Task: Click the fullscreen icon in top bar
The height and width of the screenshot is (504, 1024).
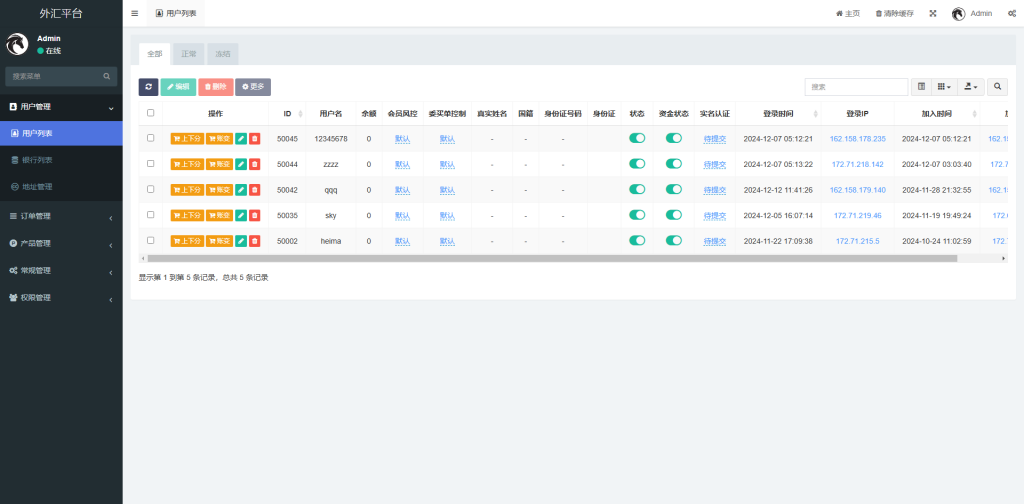Action: click(933, 14)
